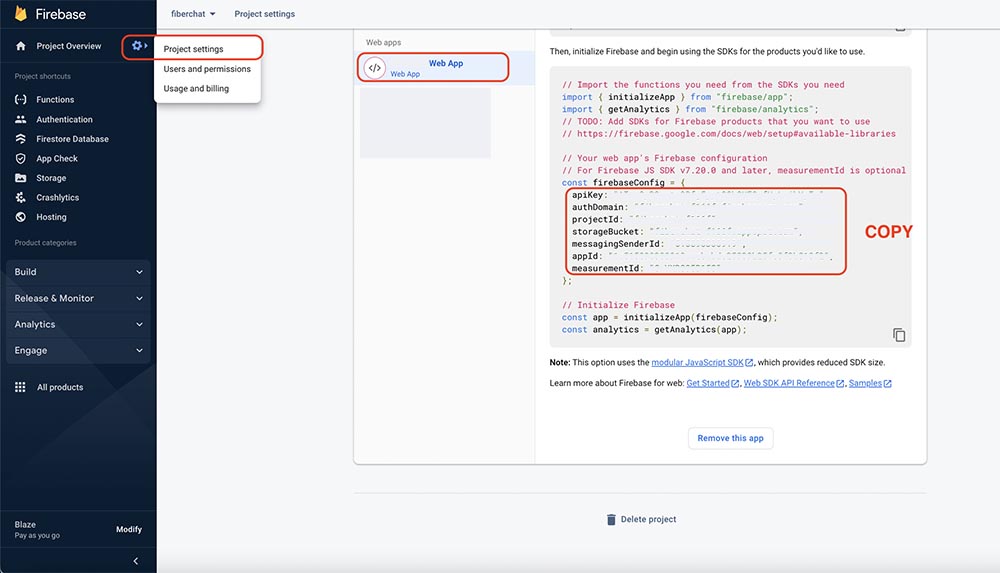The width and height of the screenshot is (1000, 573).
Task: Click the Firestore Database icon
Action: pos(20,138)
